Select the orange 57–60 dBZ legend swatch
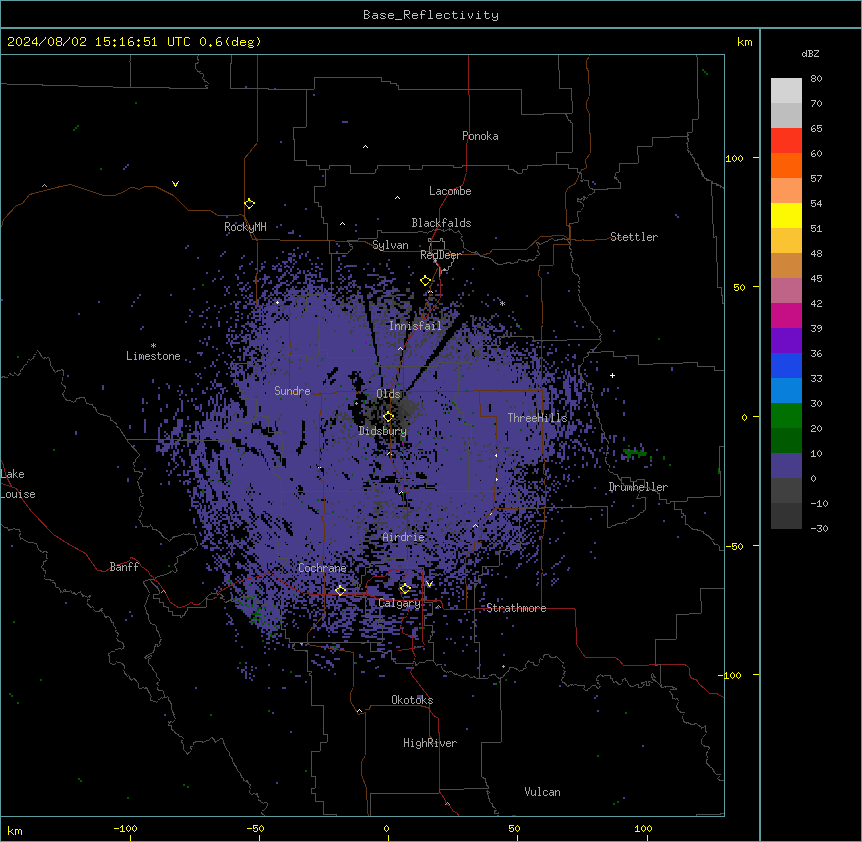 pyautogui.click(x=786, y=165)
